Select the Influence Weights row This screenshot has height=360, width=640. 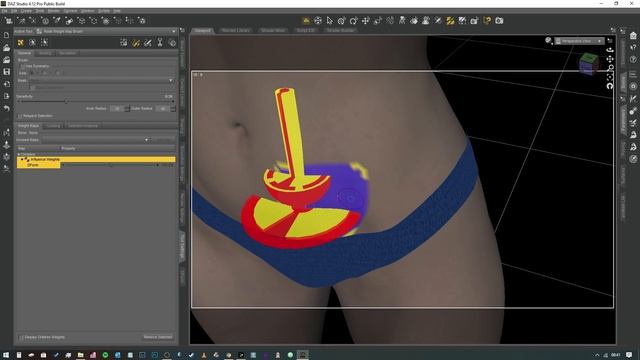click(96, 159)
